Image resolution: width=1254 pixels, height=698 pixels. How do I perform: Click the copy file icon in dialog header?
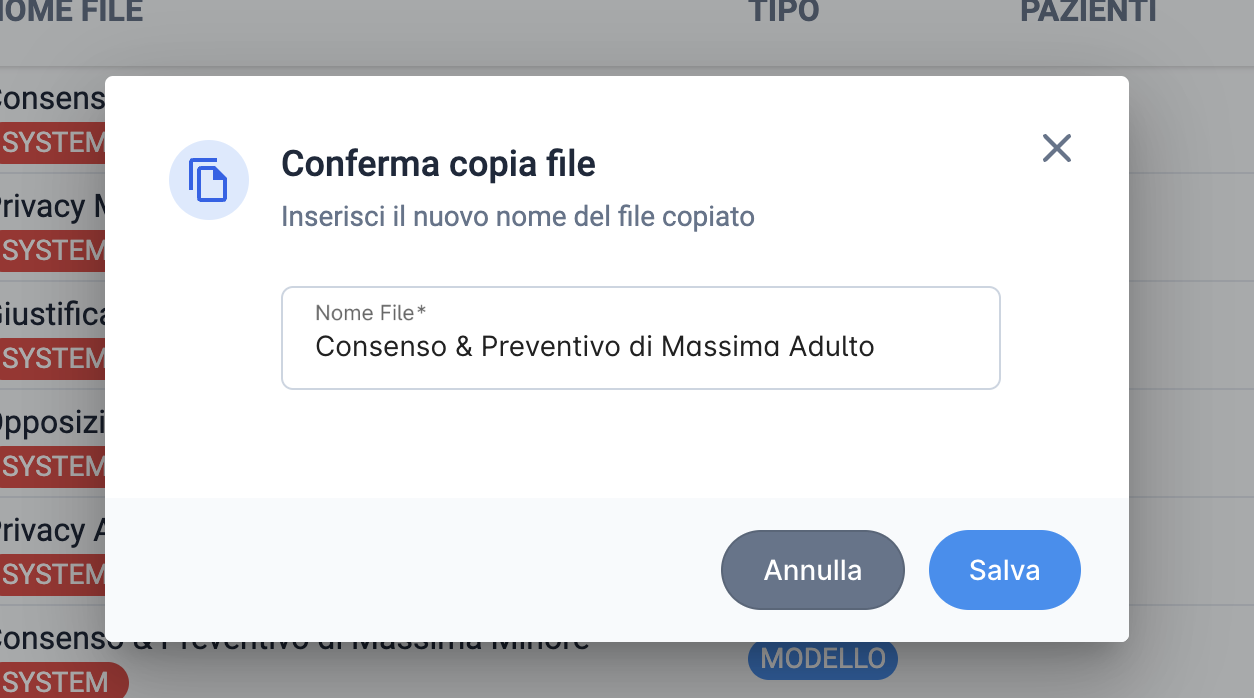coord(208,179)
